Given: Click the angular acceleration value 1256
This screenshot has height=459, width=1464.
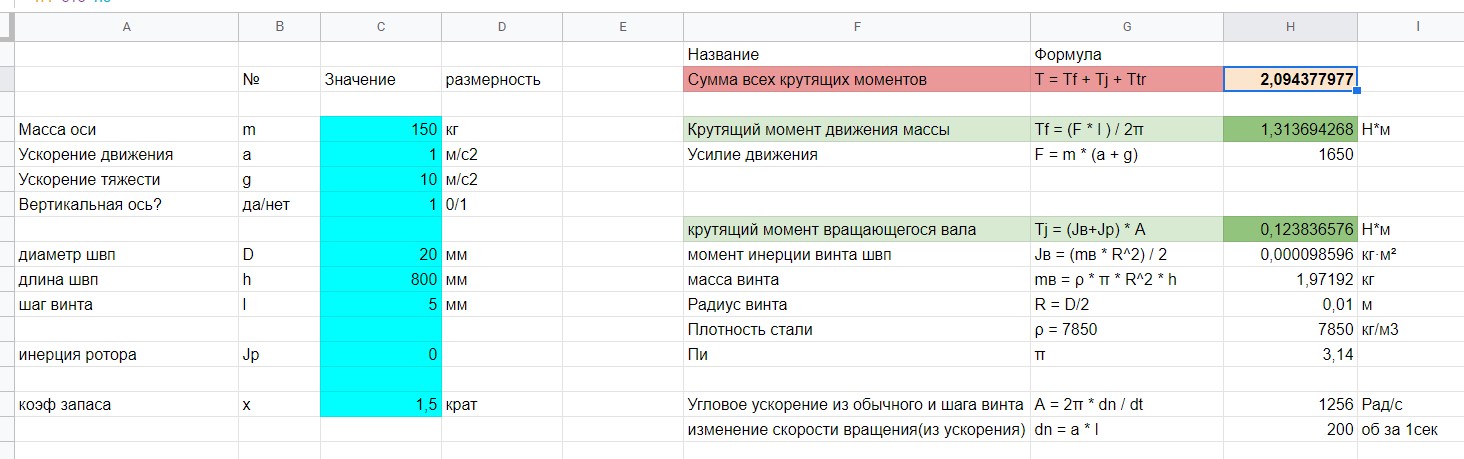Looking at the screenshot, I should pyautogui.click(x=1290, y=405).
